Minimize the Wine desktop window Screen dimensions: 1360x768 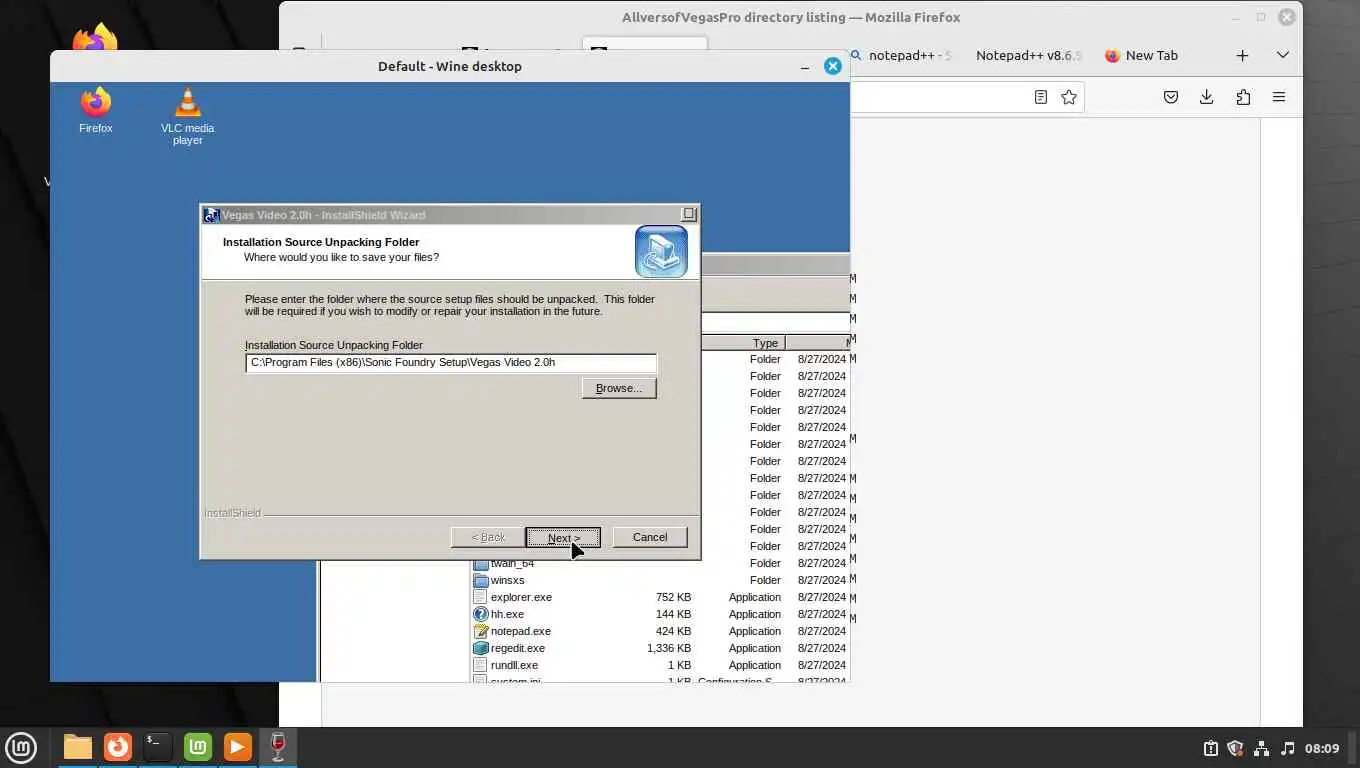[x=805, y=66]
